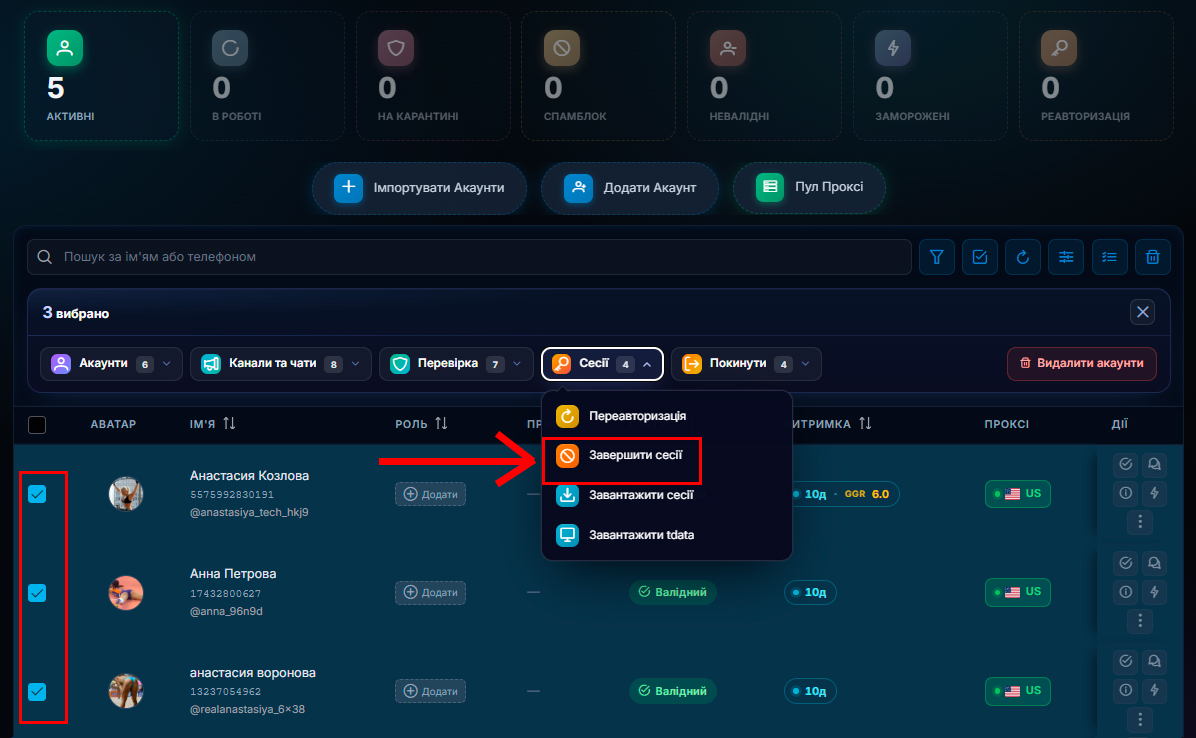Choose Переавторизація from the Сесії menu

(667, 416)
